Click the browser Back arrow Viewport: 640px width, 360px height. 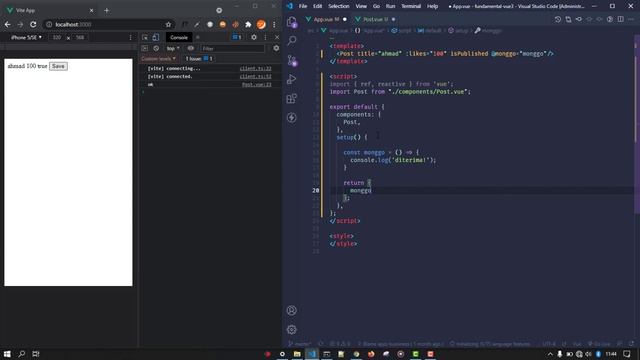[7, 24]
